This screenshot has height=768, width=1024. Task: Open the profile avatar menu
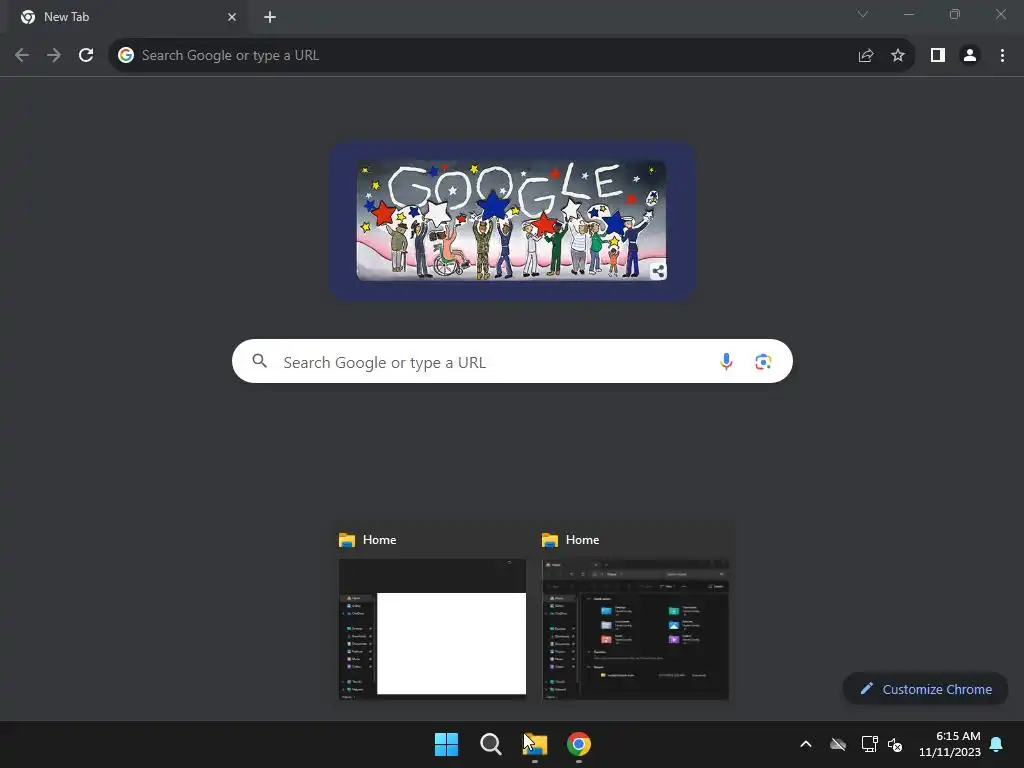point(970,56)
